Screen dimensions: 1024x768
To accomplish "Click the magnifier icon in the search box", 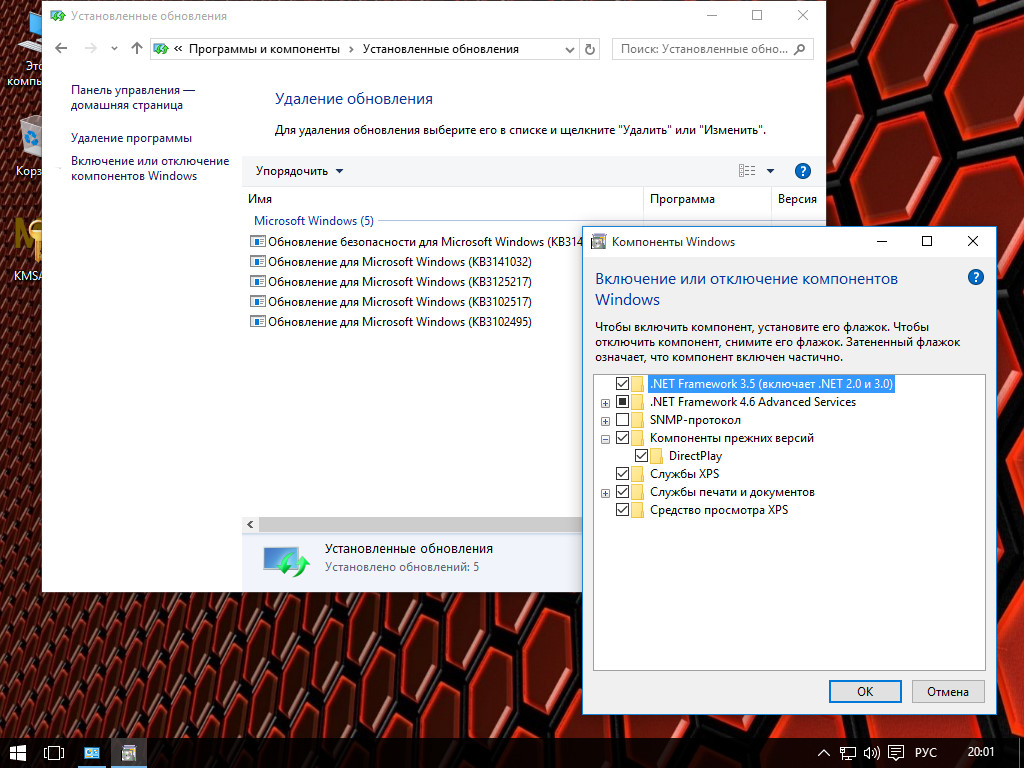I will point(799,49).
